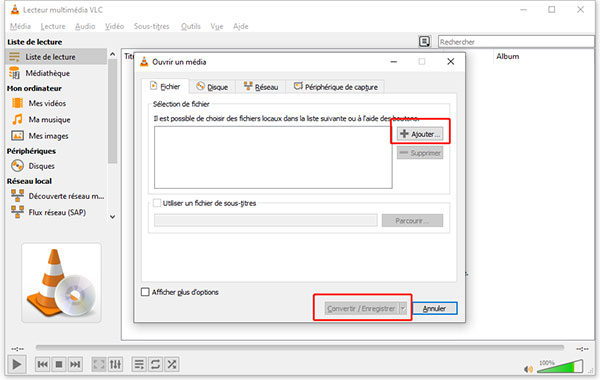600x380 pixels.
Task: Click the subtitle file path field
Action: 266,220
